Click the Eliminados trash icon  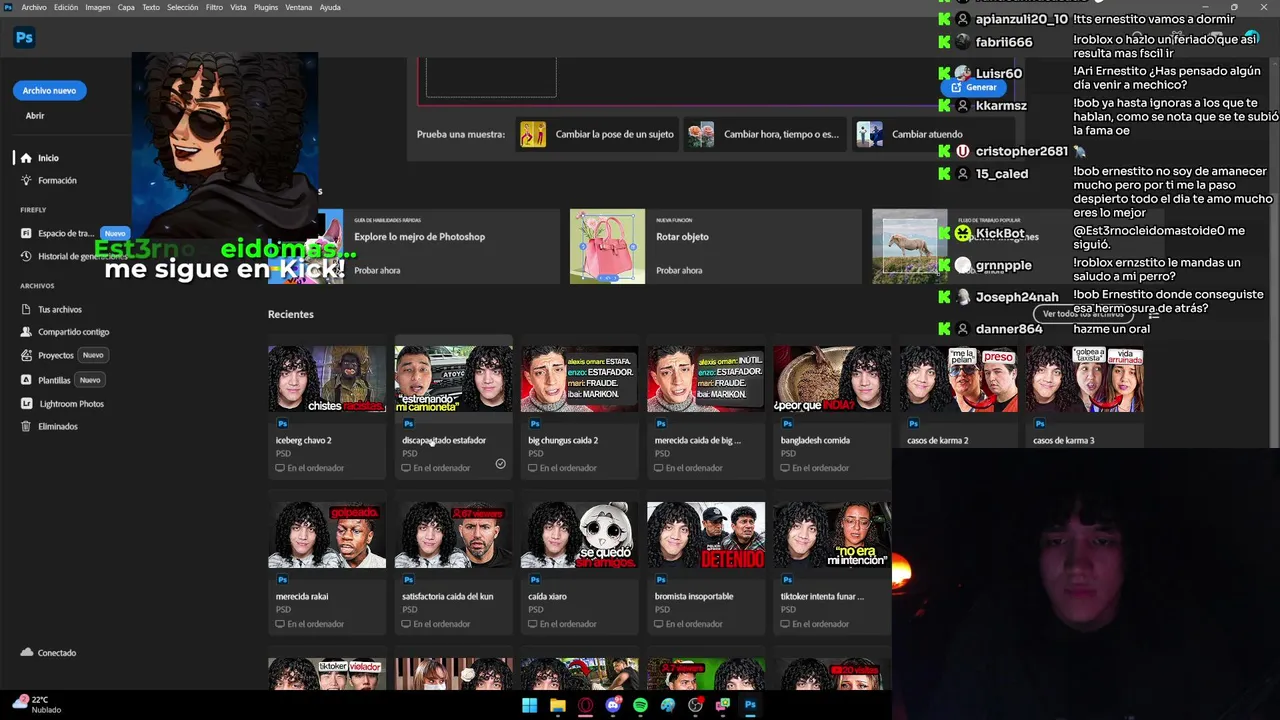(26, 426)
